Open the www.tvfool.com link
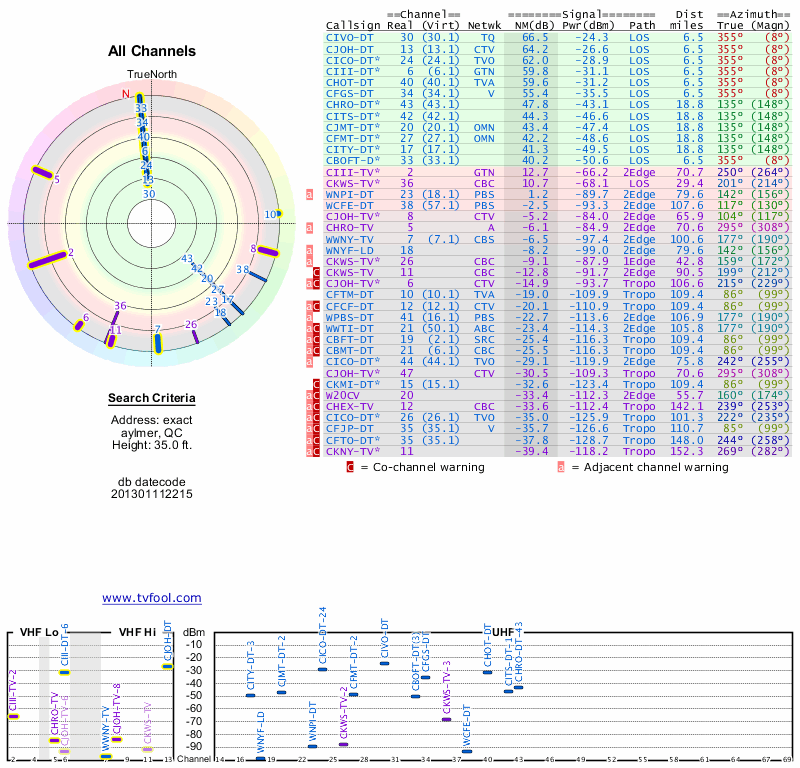800x768 pixels. (151, 598)
